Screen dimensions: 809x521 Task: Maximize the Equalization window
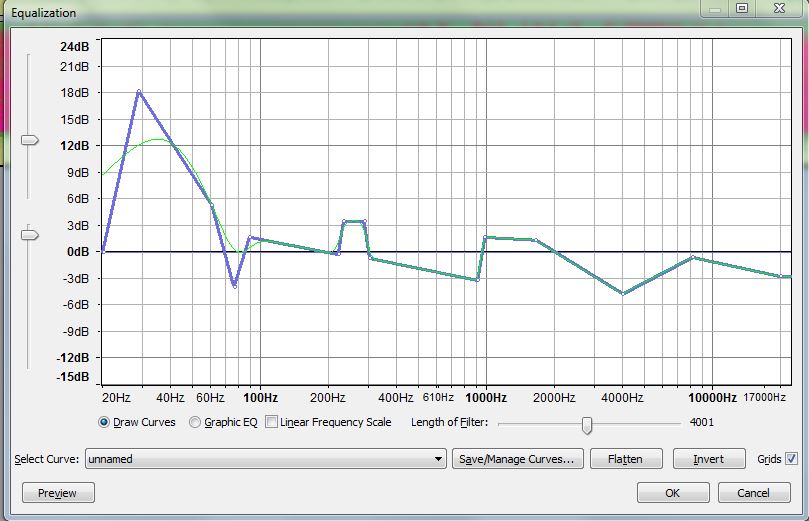click(742, 8)
